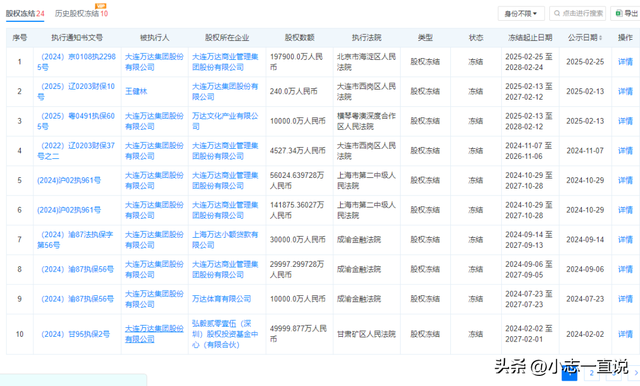The height and width of the screenshot is (386, 640).
Task: View 详情 for row 9
Action: [x=625, y=299]
